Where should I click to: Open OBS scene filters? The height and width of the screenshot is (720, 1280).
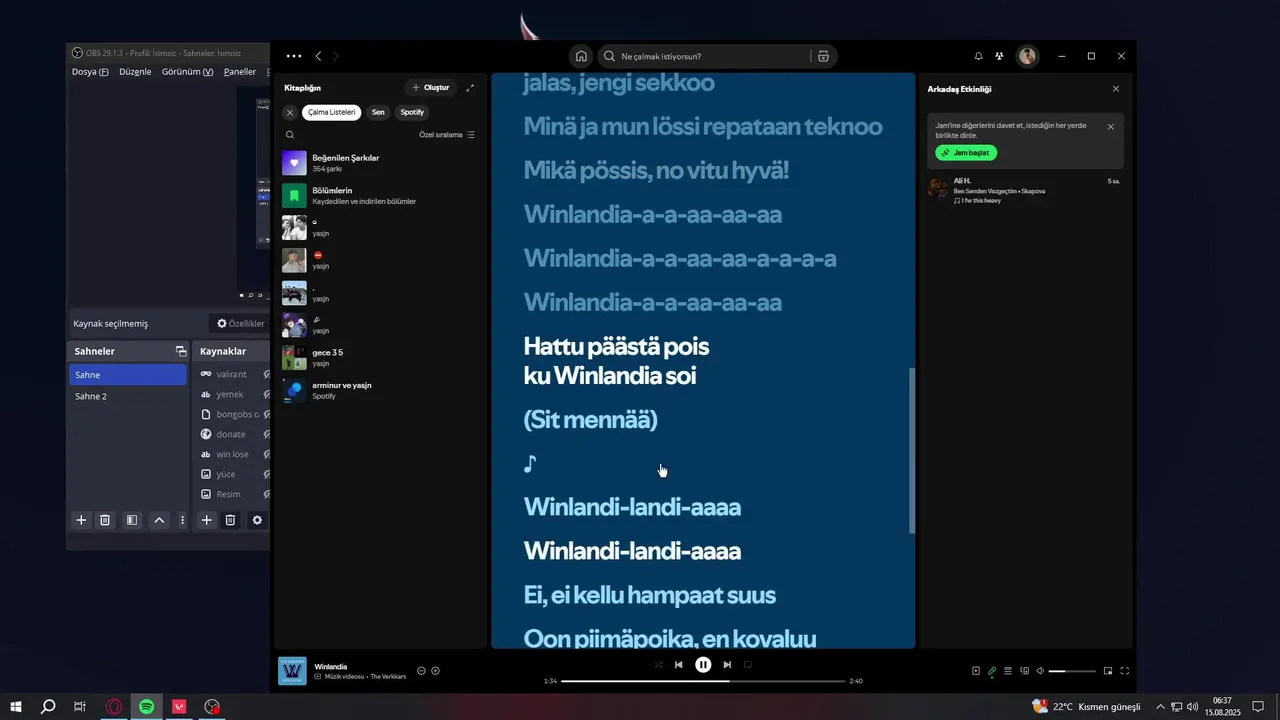[x=132, y=520]
